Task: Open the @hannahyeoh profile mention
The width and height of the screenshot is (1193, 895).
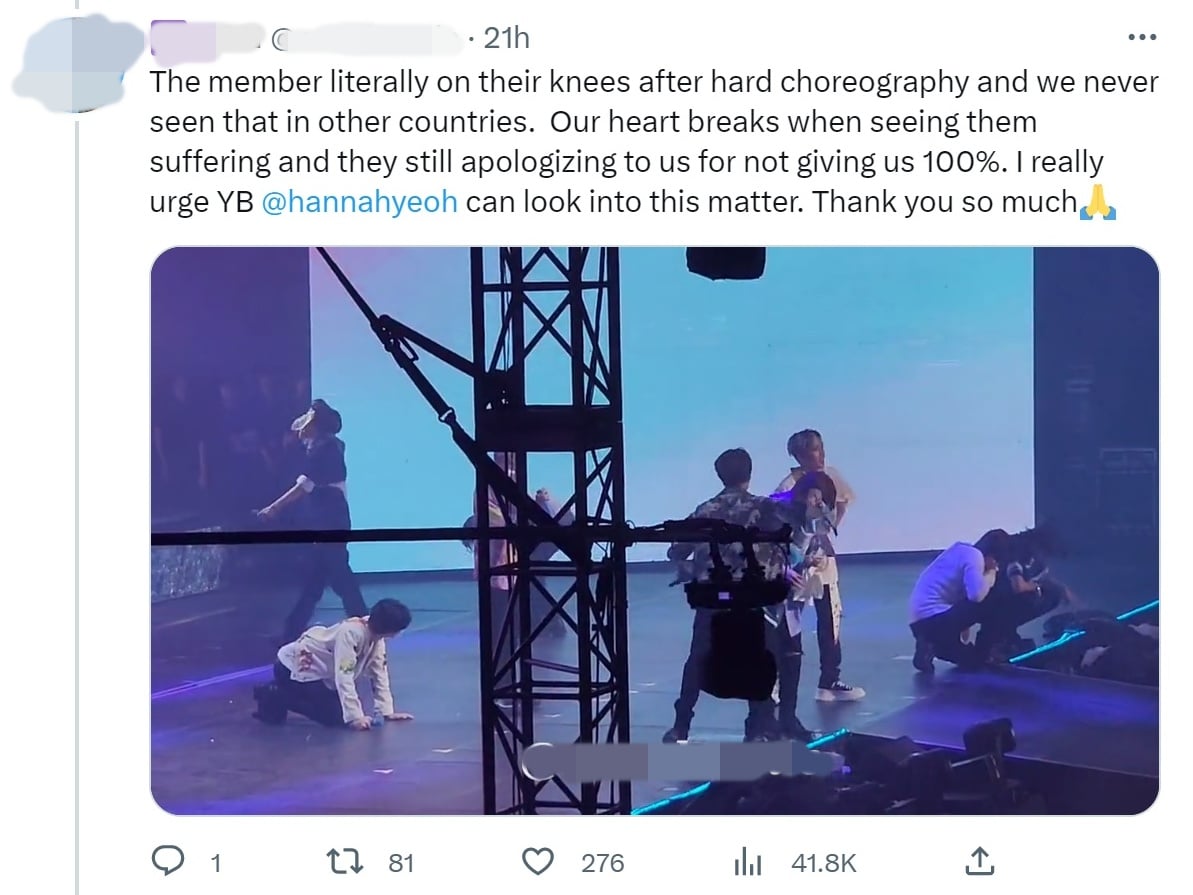Action: 359,202
